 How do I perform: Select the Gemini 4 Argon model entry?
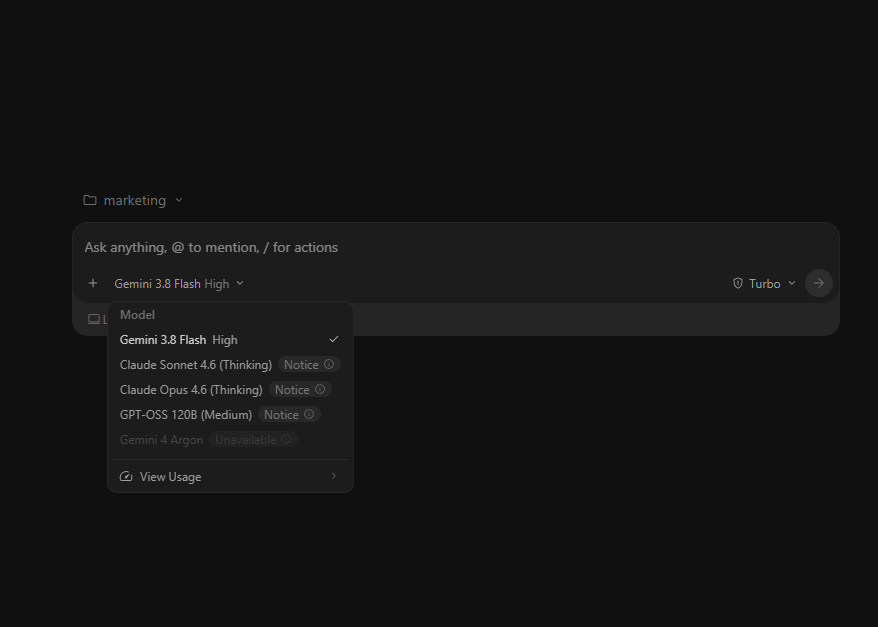230,440
